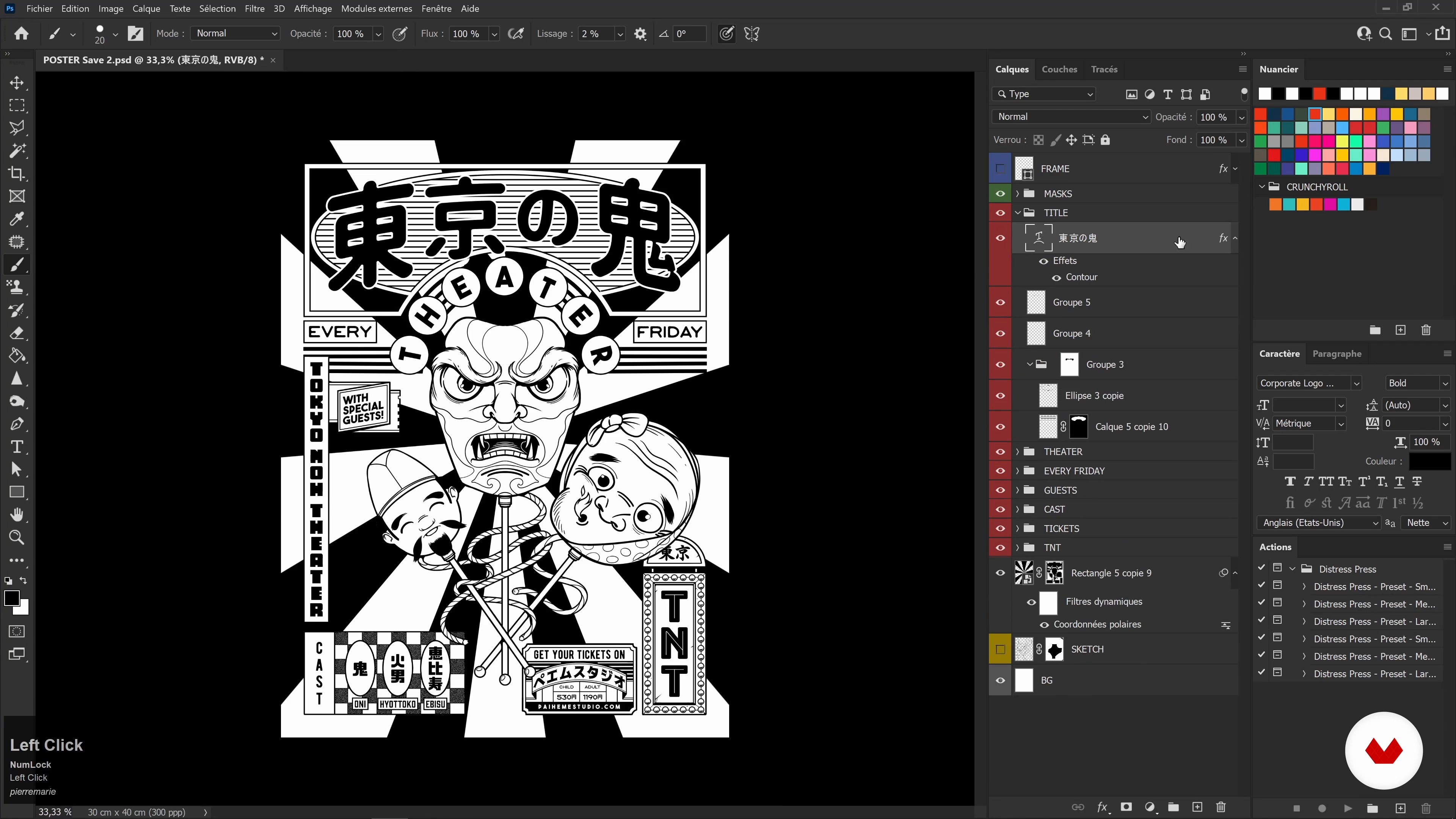Image resolution: width=1456 pixels, height=819 pixels.
Task: Click the foreground color swatch
Action: [x=12, y=598]
